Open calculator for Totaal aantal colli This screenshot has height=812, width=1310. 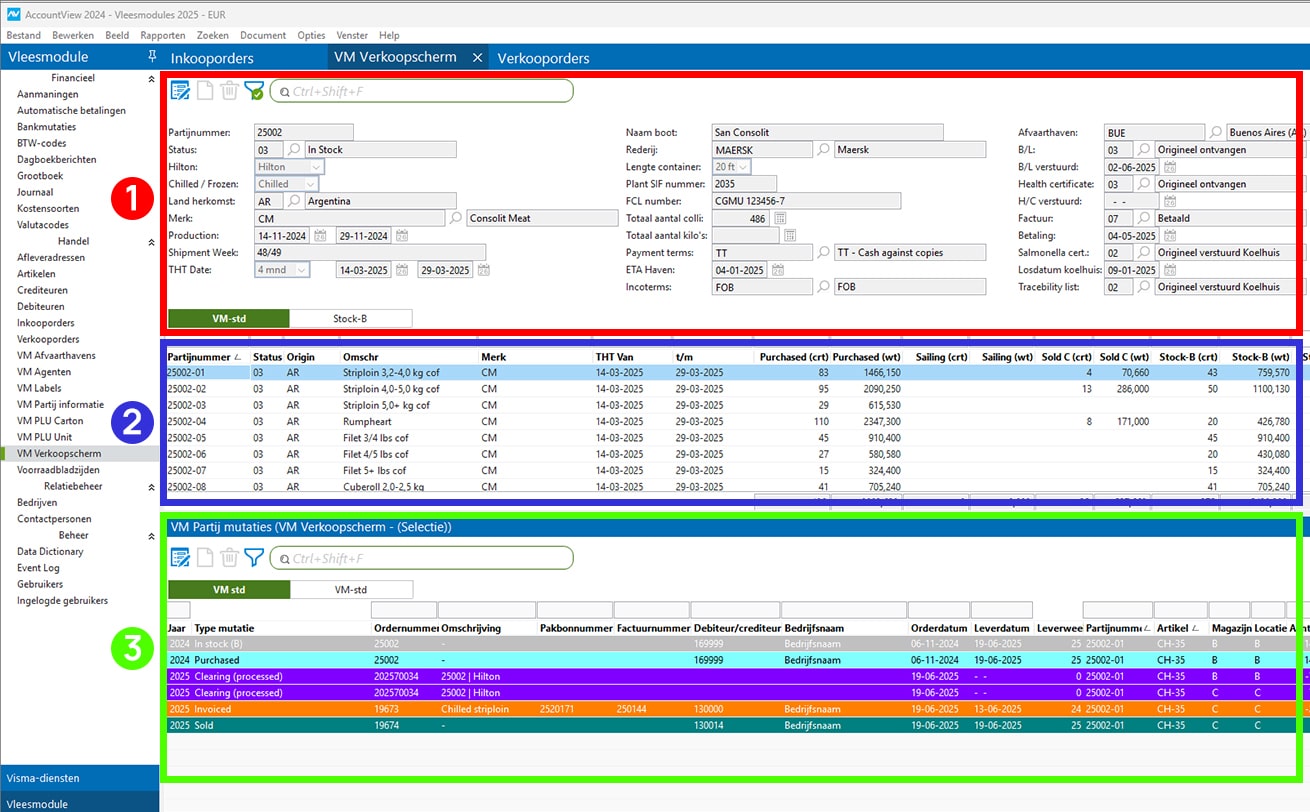click(x=780, y=218)
